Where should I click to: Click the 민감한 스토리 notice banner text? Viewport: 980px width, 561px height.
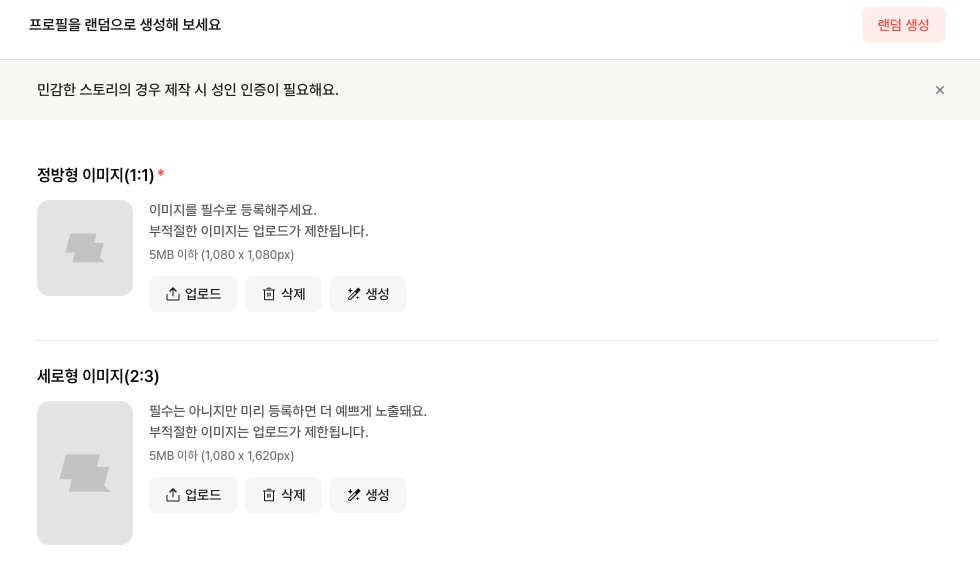point(188,90)
